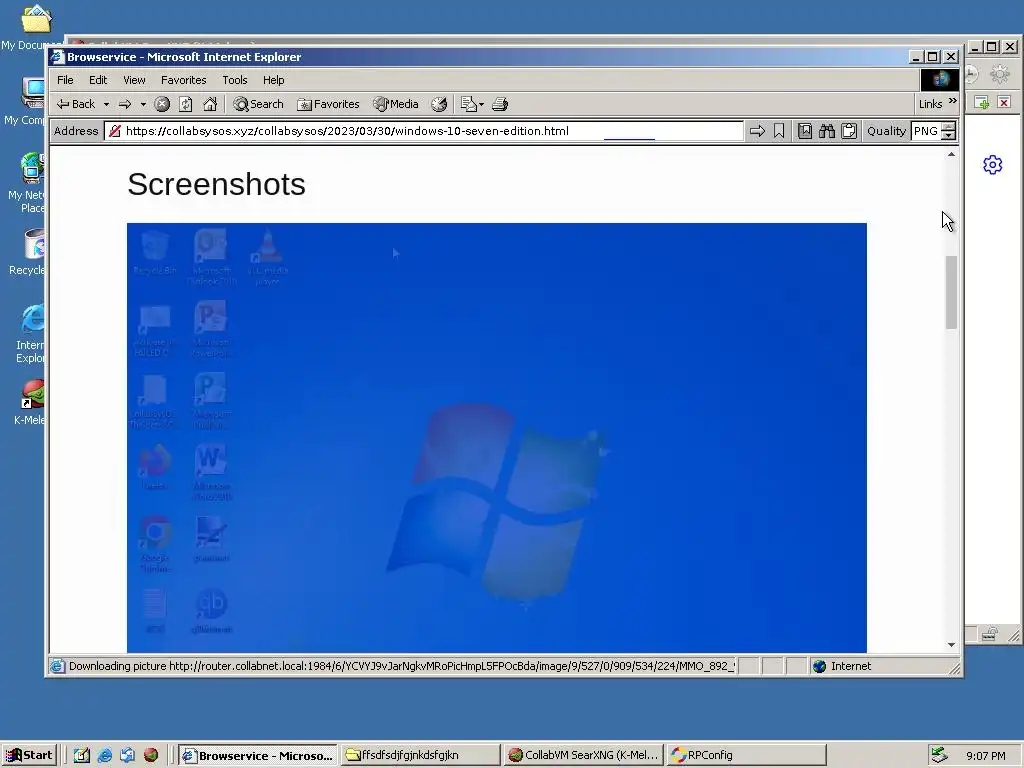This screenshot has width=1024, height=768.
Task: Print the page with the printer icon
Action: click(x=500, y=104)
